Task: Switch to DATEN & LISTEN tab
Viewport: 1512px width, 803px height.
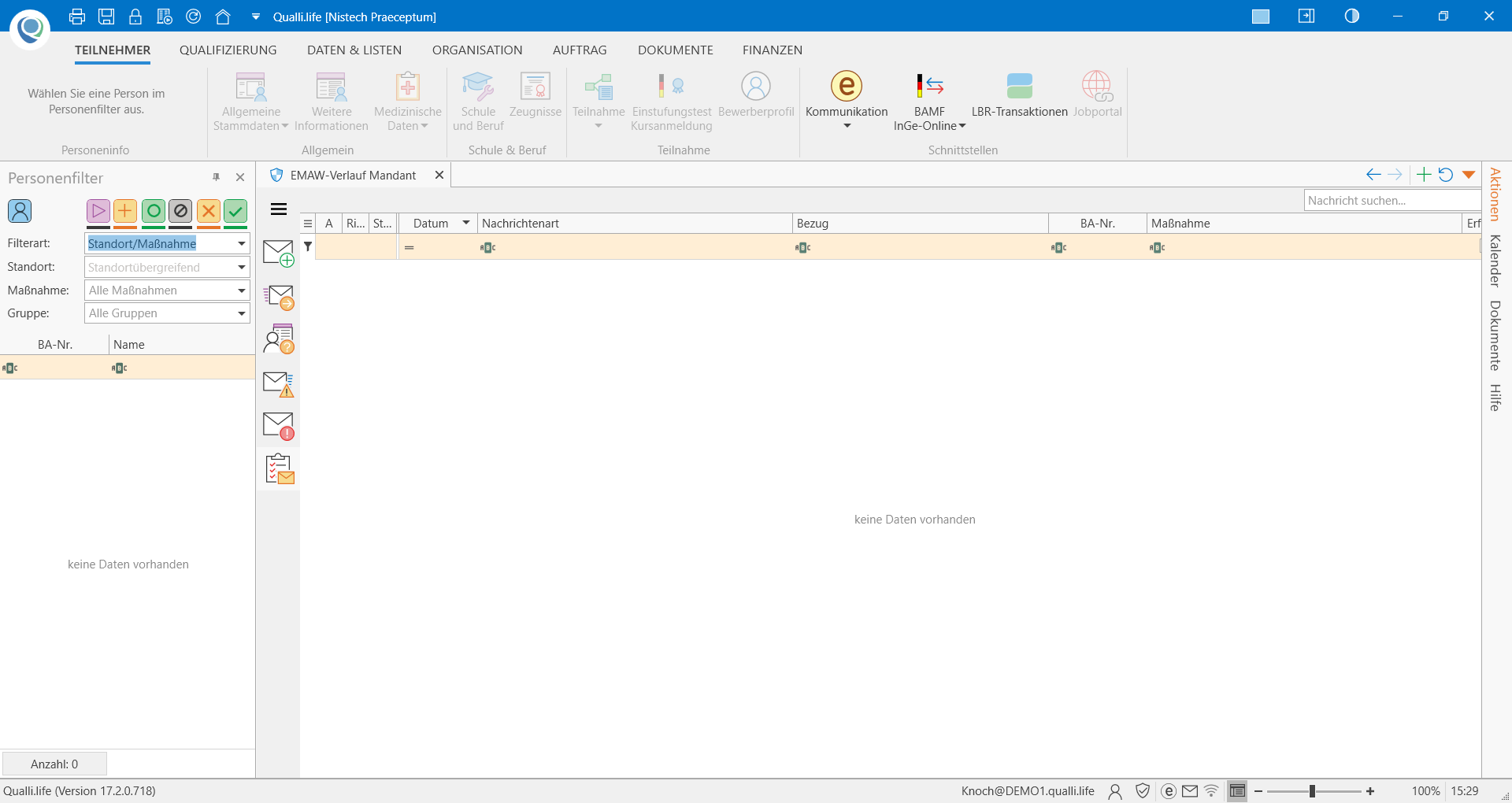Action: coord(354,50)
